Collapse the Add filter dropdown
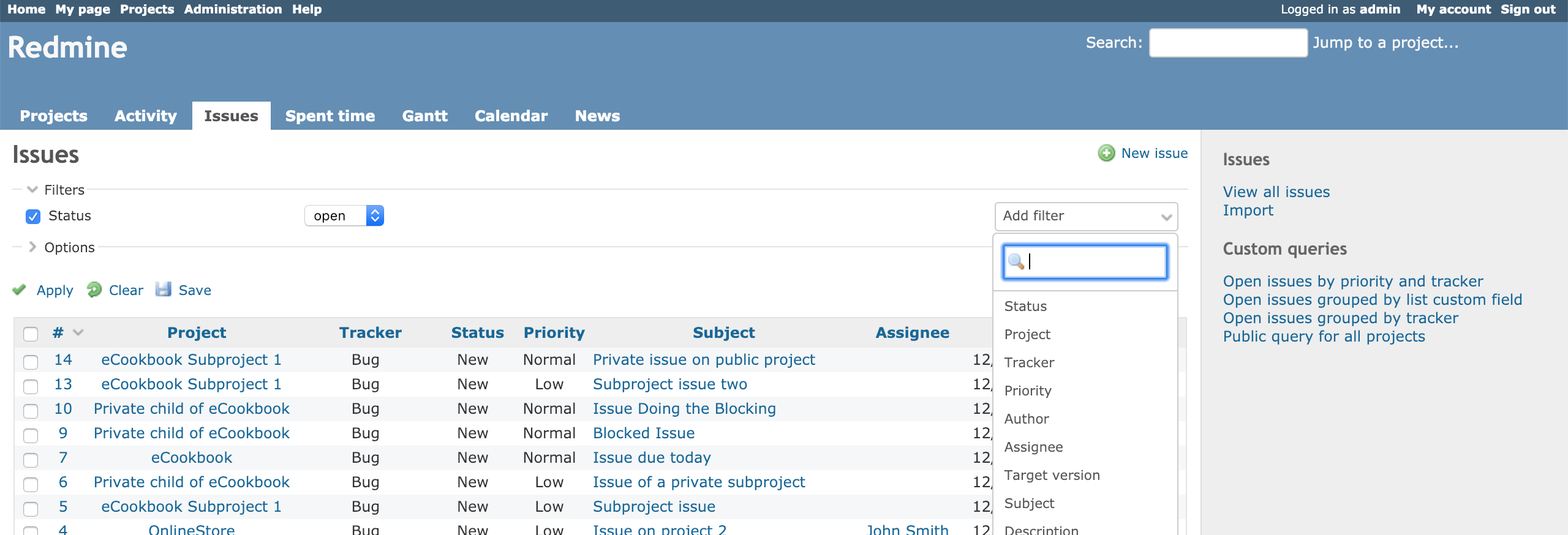 tap(1086, 216)
